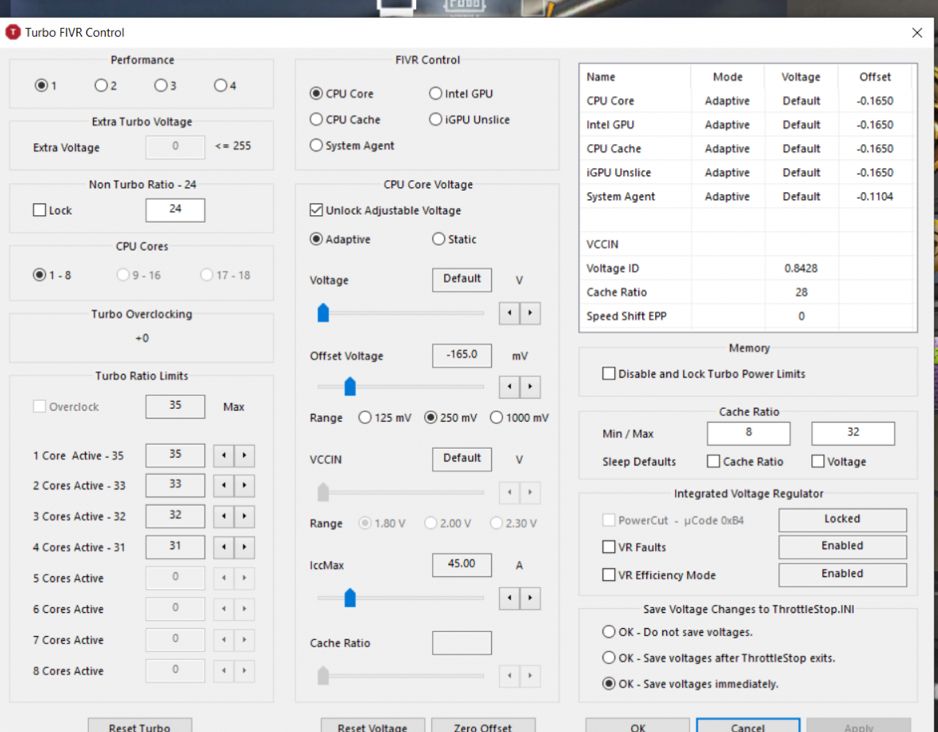Increase 4 Cores Active ratio
Image resolution: width=938 pixels, height=732 pixels.
click(x=244, y=547)
